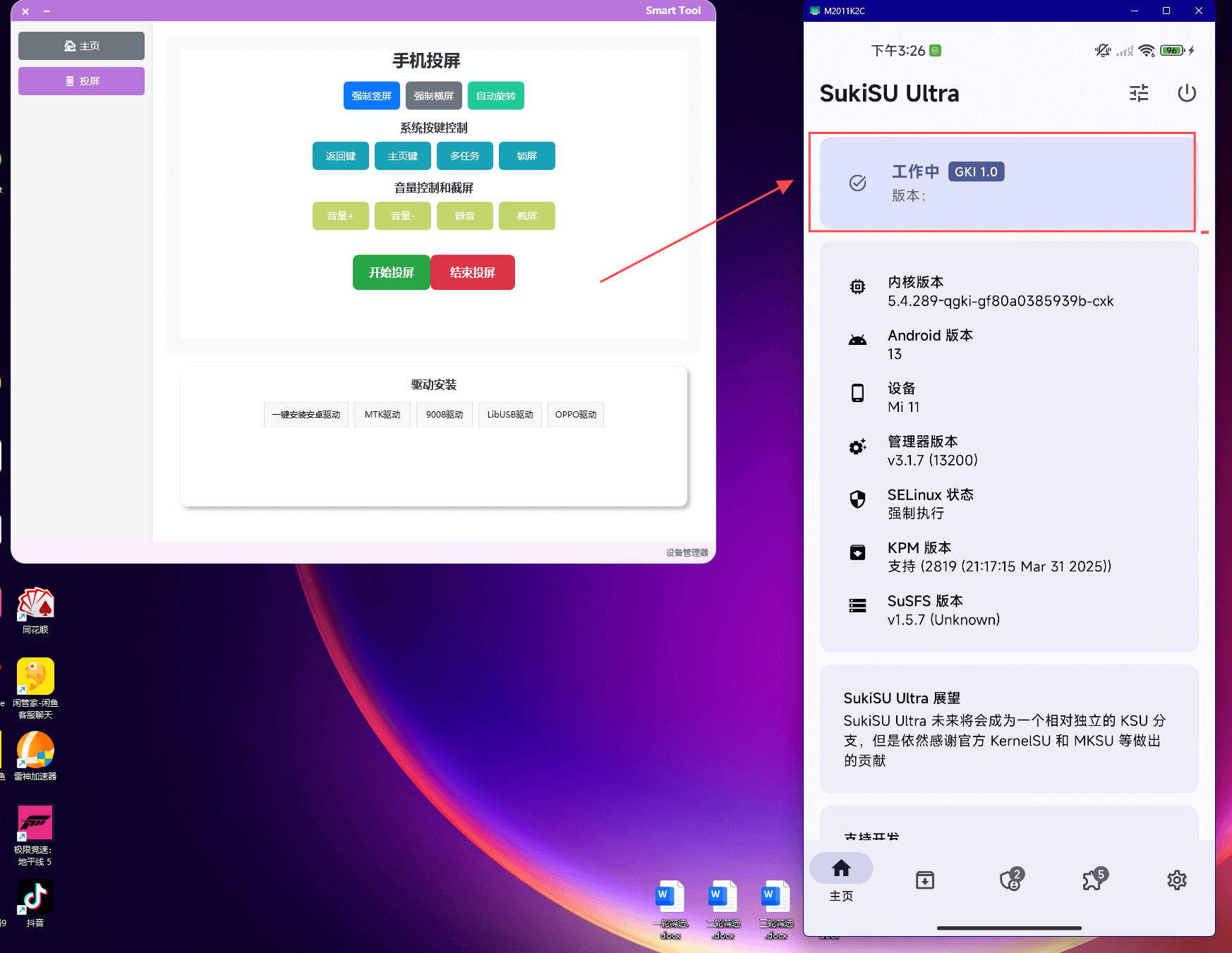Open 雷神加速器 desktop icon

(x=35, y=749)
